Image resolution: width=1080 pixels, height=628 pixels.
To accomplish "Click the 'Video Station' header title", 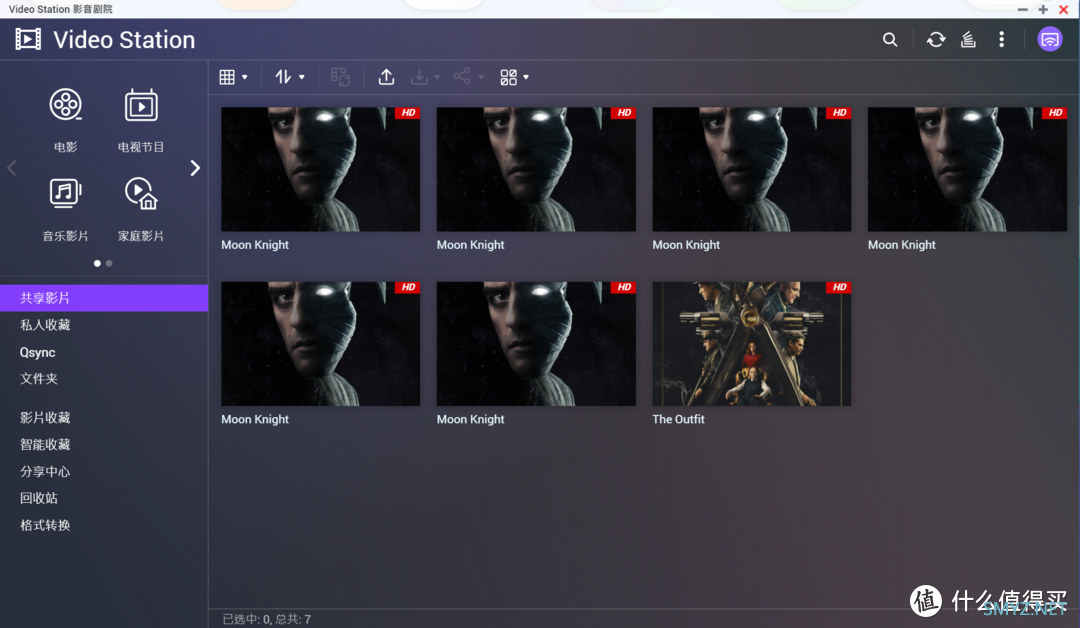I will 124,40.
